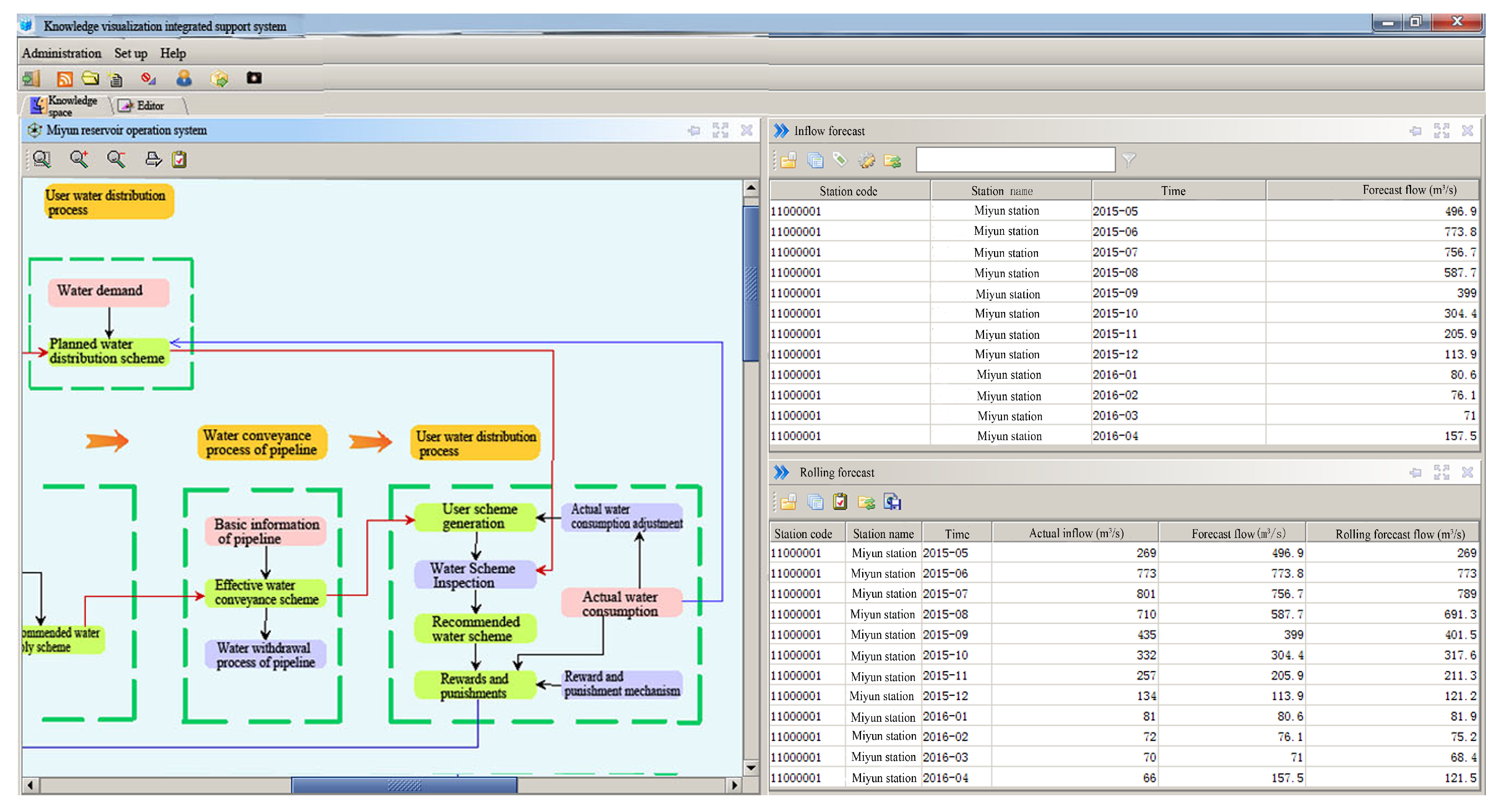
Task: Click the Actual water consumption node
Action: tap(620, 604)
